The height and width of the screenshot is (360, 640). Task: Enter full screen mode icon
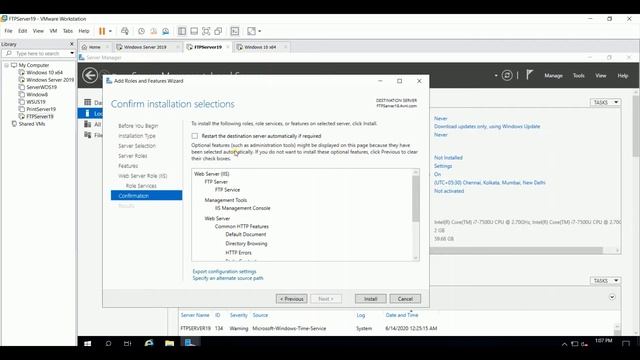(206, 31)
